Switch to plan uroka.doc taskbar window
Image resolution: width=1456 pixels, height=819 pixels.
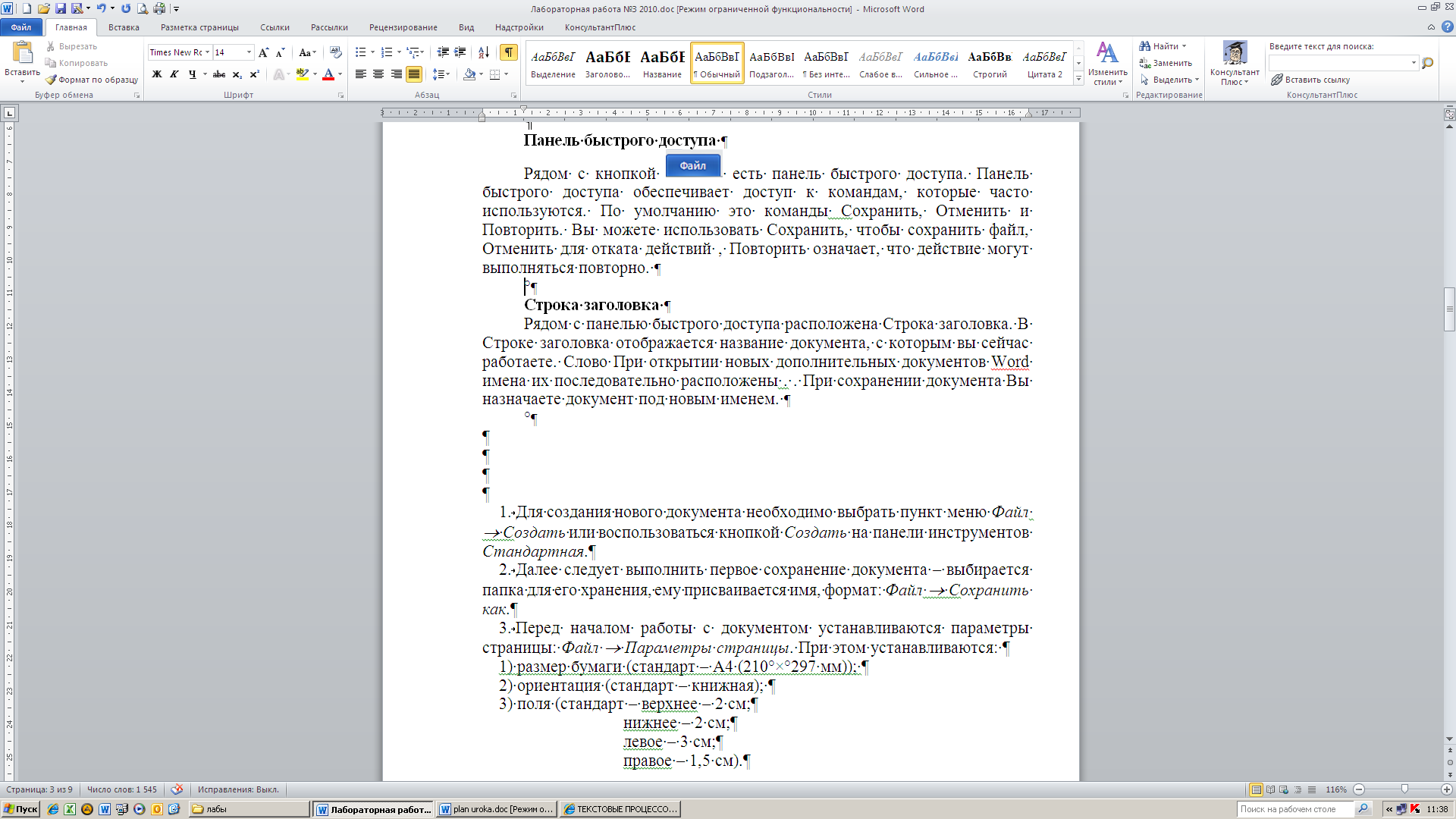497,809
